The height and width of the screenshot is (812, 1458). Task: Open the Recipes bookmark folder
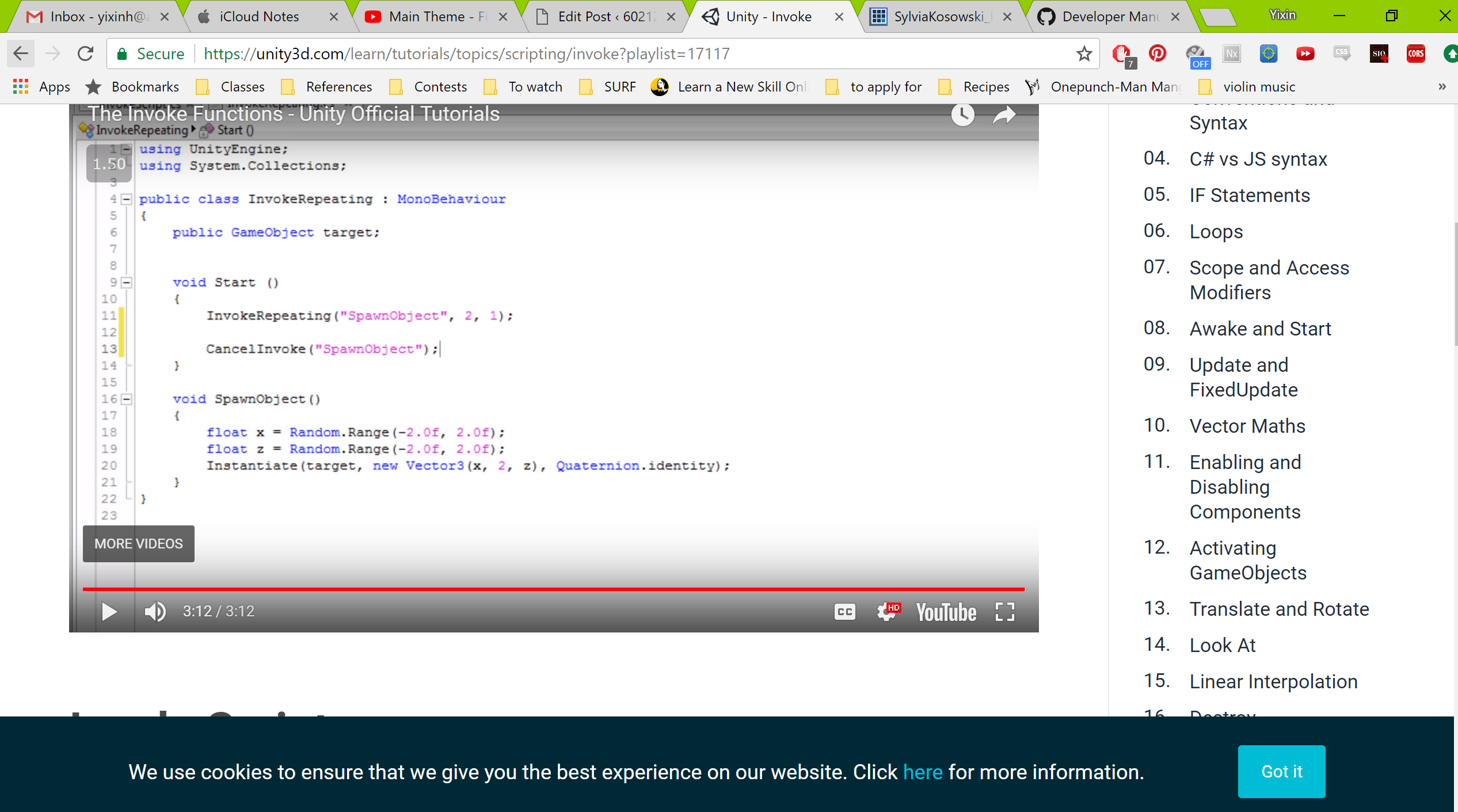pos(974,87)
